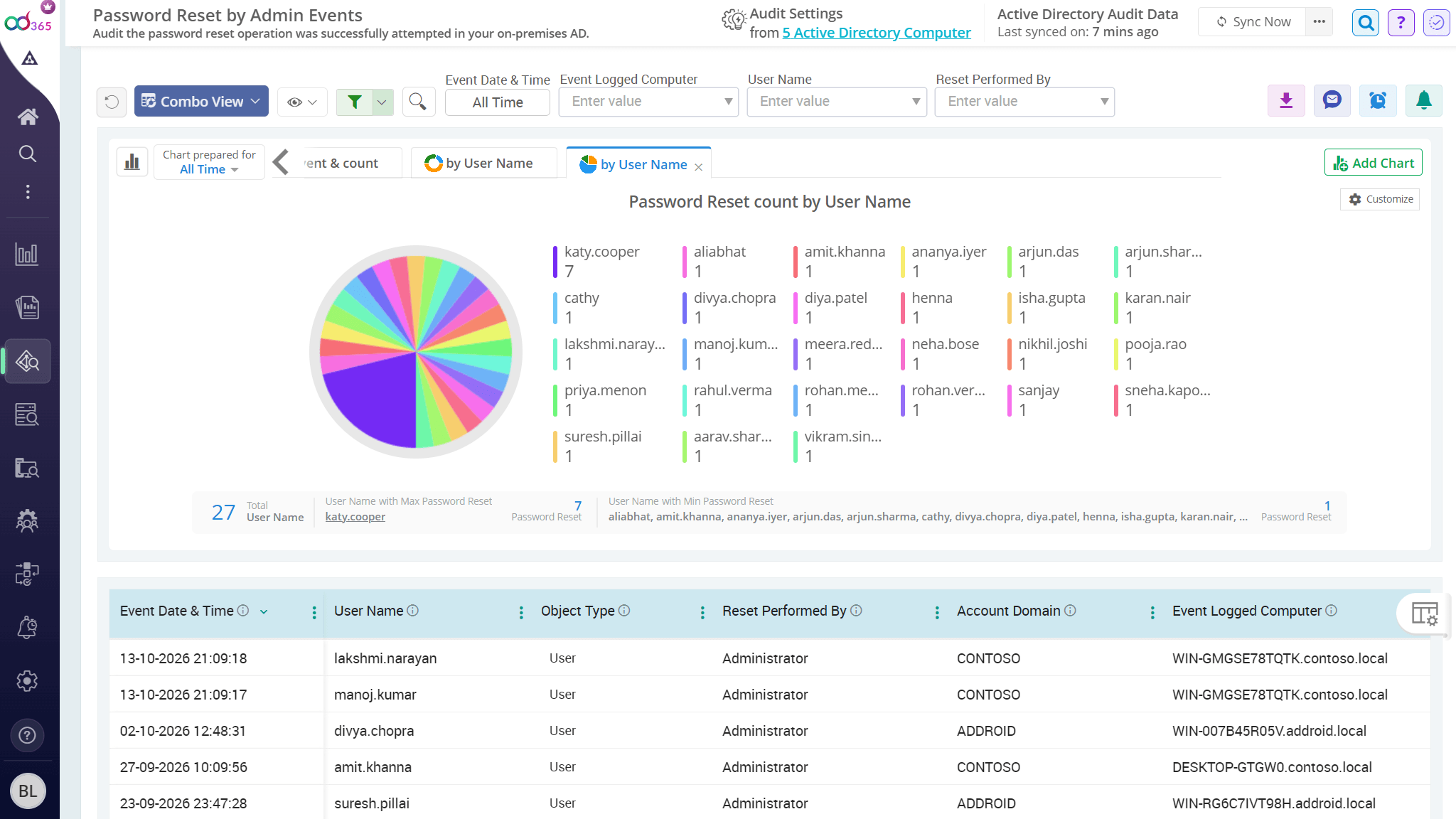
Task: Open the Home icon in sidebar
Action: click(x=28, y=117)
